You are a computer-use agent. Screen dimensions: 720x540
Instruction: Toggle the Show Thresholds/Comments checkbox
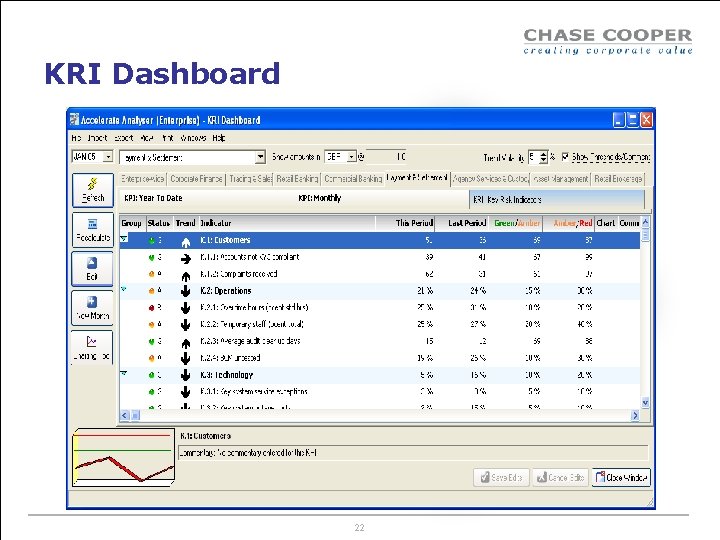(565, 157)
